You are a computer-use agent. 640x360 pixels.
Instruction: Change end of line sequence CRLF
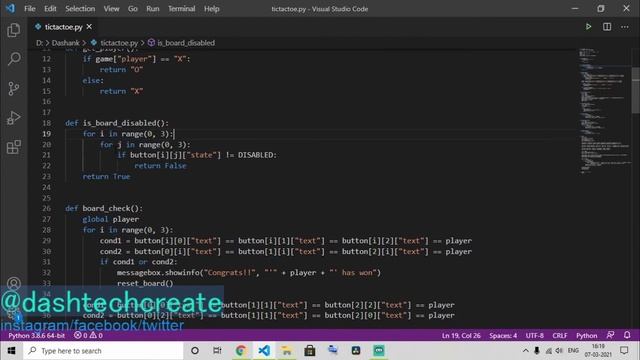click(x=560, y=336)
